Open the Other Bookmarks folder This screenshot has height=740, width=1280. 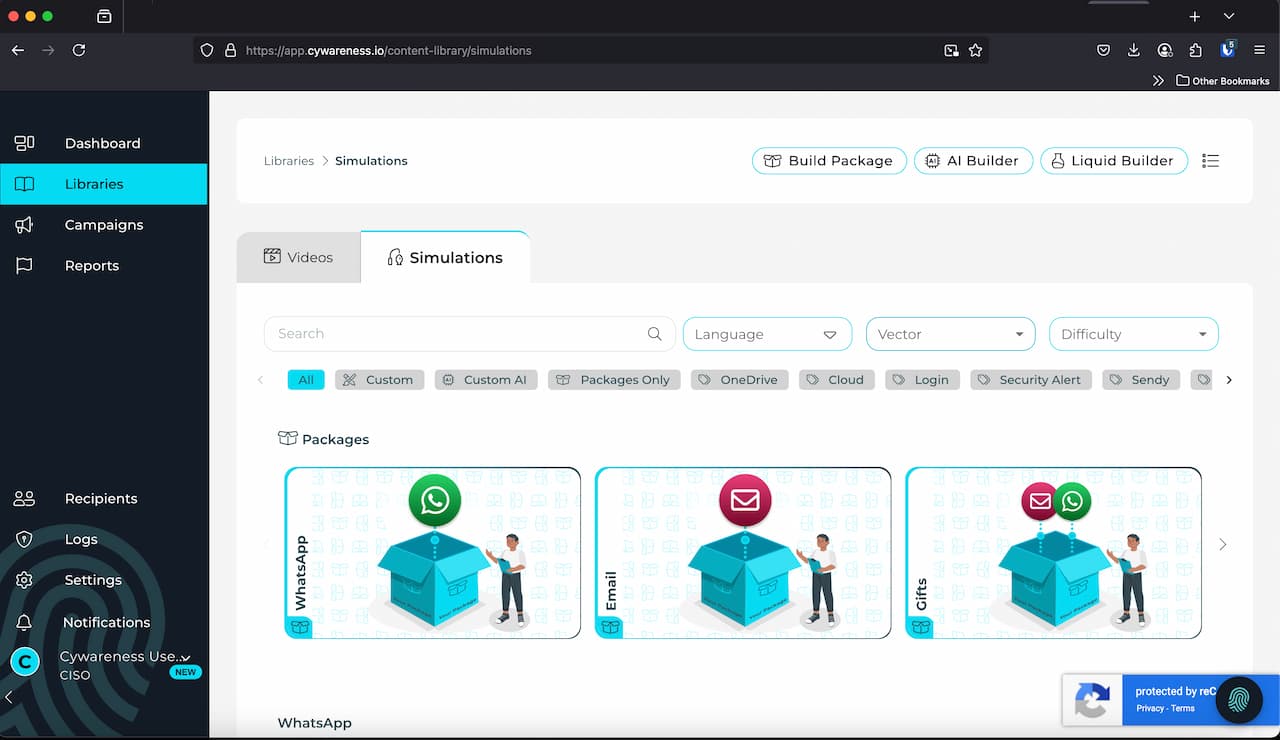coord(1223,81)
